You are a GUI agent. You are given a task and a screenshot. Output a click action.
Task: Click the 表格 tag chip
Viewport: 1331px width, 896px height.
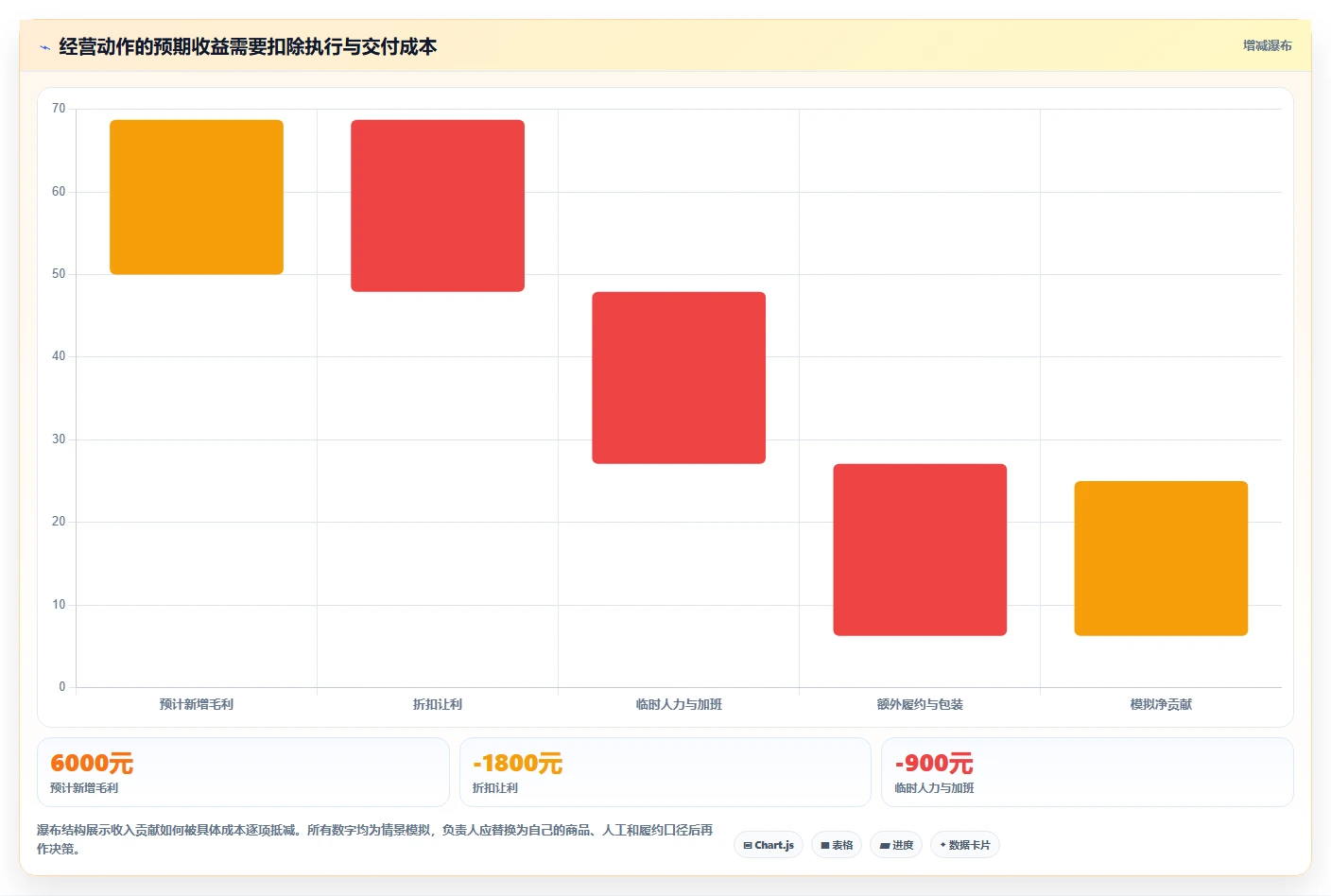point(837,845)
